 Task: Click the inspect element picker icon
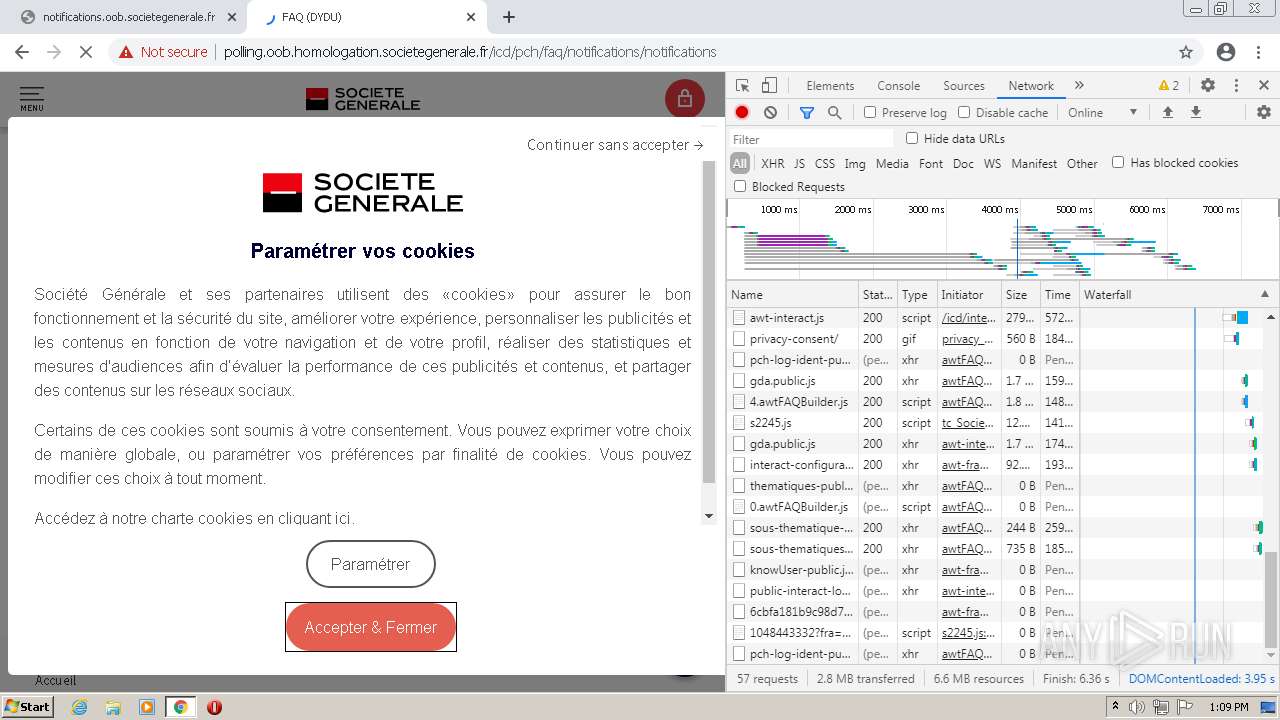coord(742,86)
